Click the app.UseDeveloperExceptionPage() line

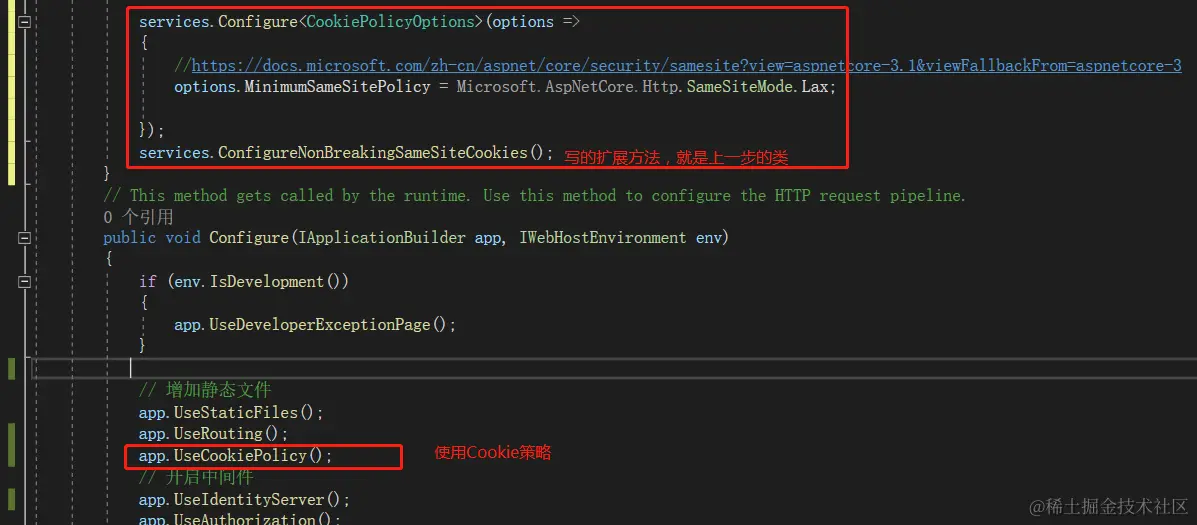click(x=315, y=325)
